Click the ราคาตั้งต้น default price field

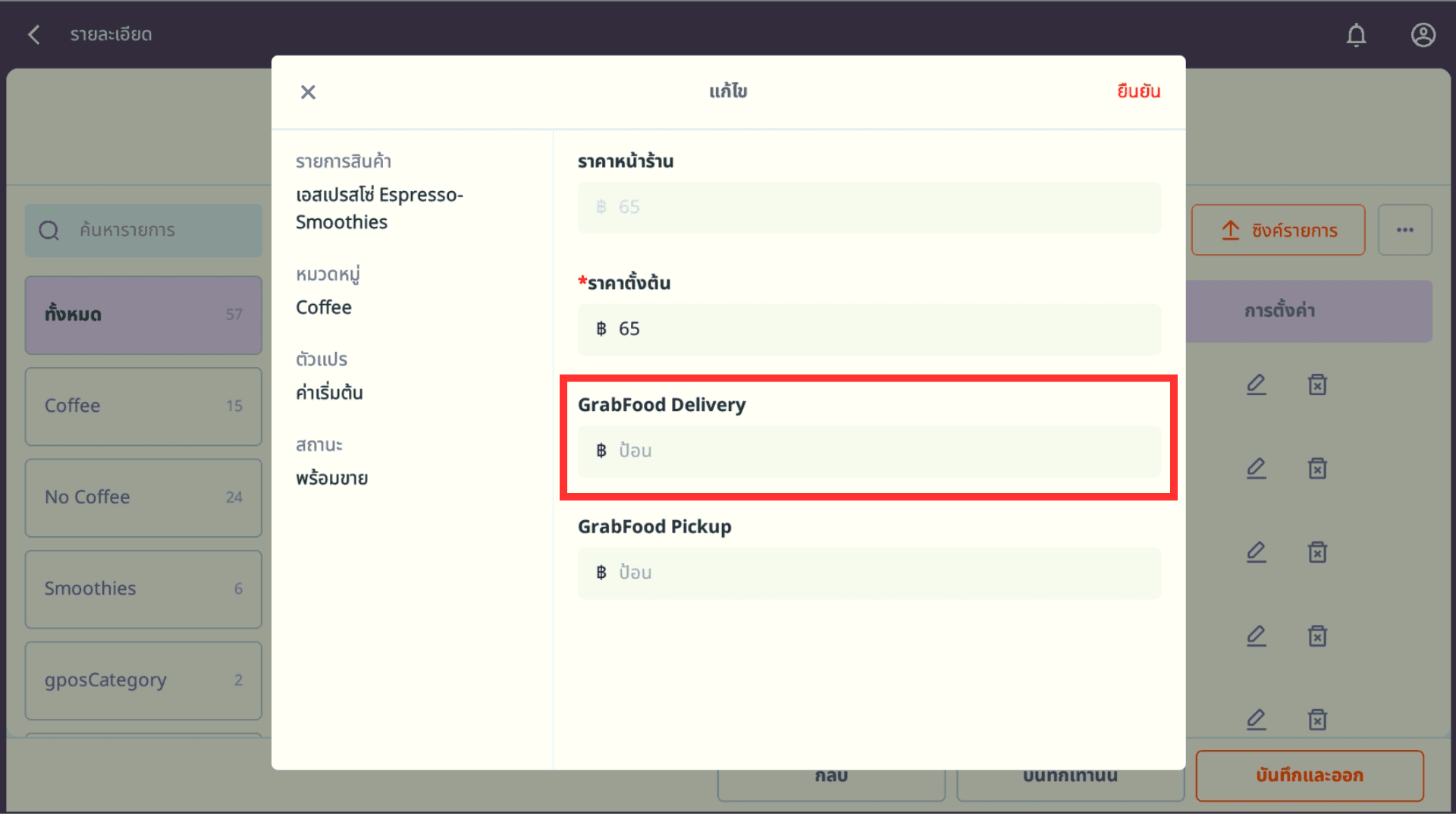click(x=869, y=329)
